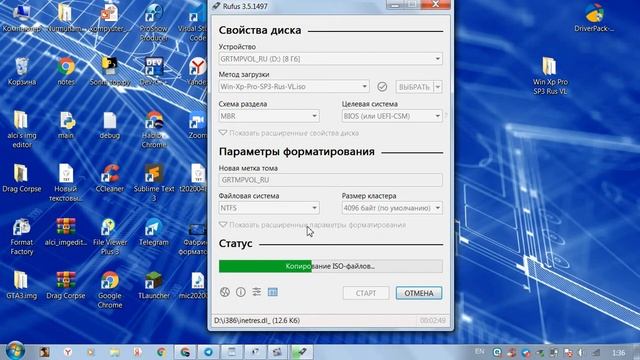Image resolution: width=640 pixels, height=360 pixels.
Task: Select the Telegram desktop shortcut
Action: (153, 232)
